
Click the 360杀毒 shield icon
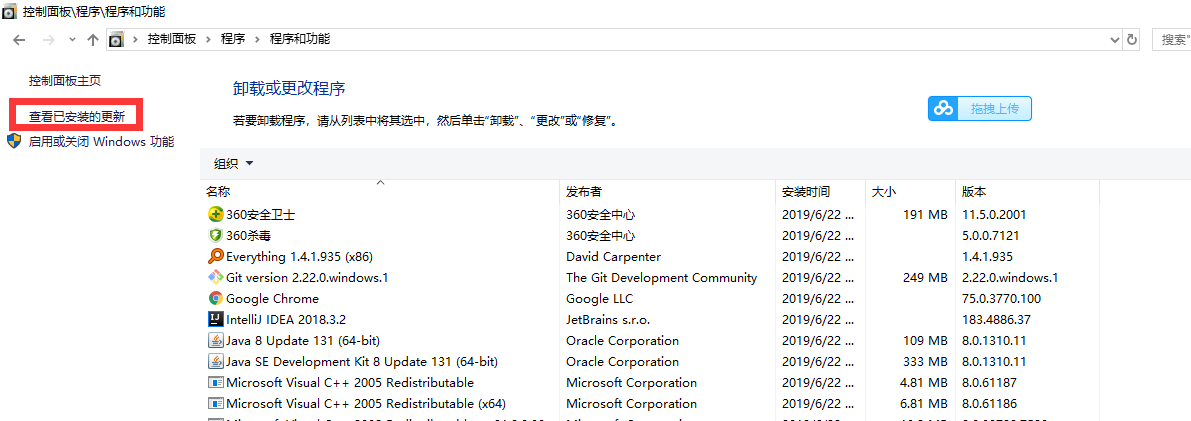(x=215, y=236)
